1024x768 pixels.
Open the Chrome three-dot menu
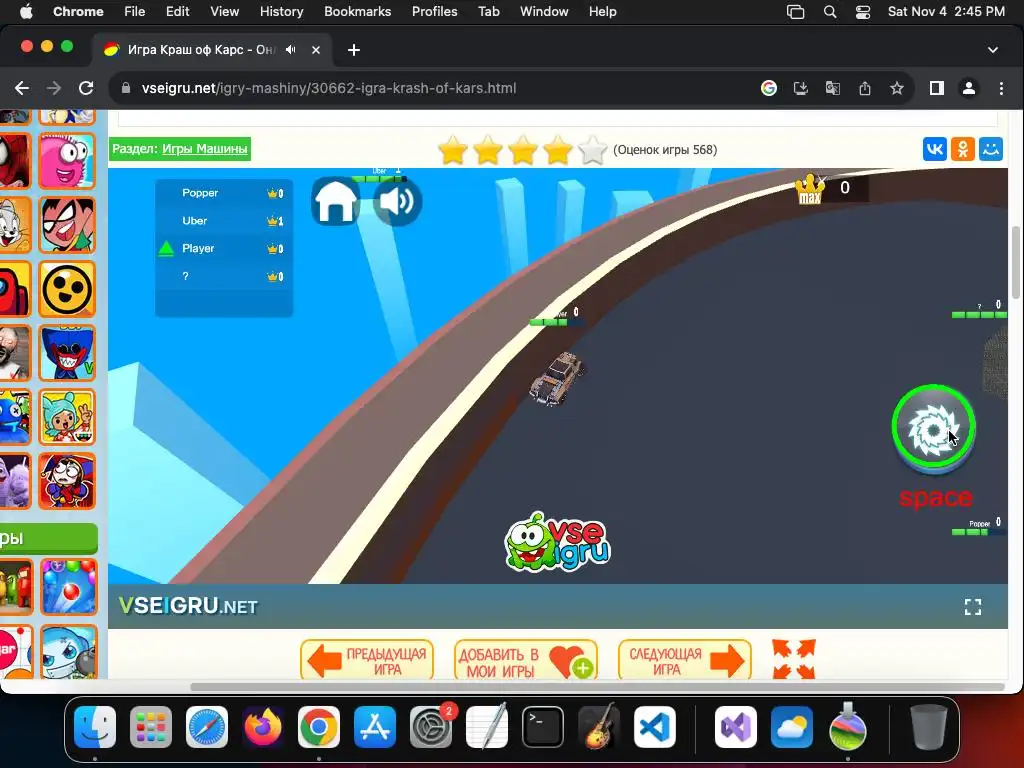1001,88
